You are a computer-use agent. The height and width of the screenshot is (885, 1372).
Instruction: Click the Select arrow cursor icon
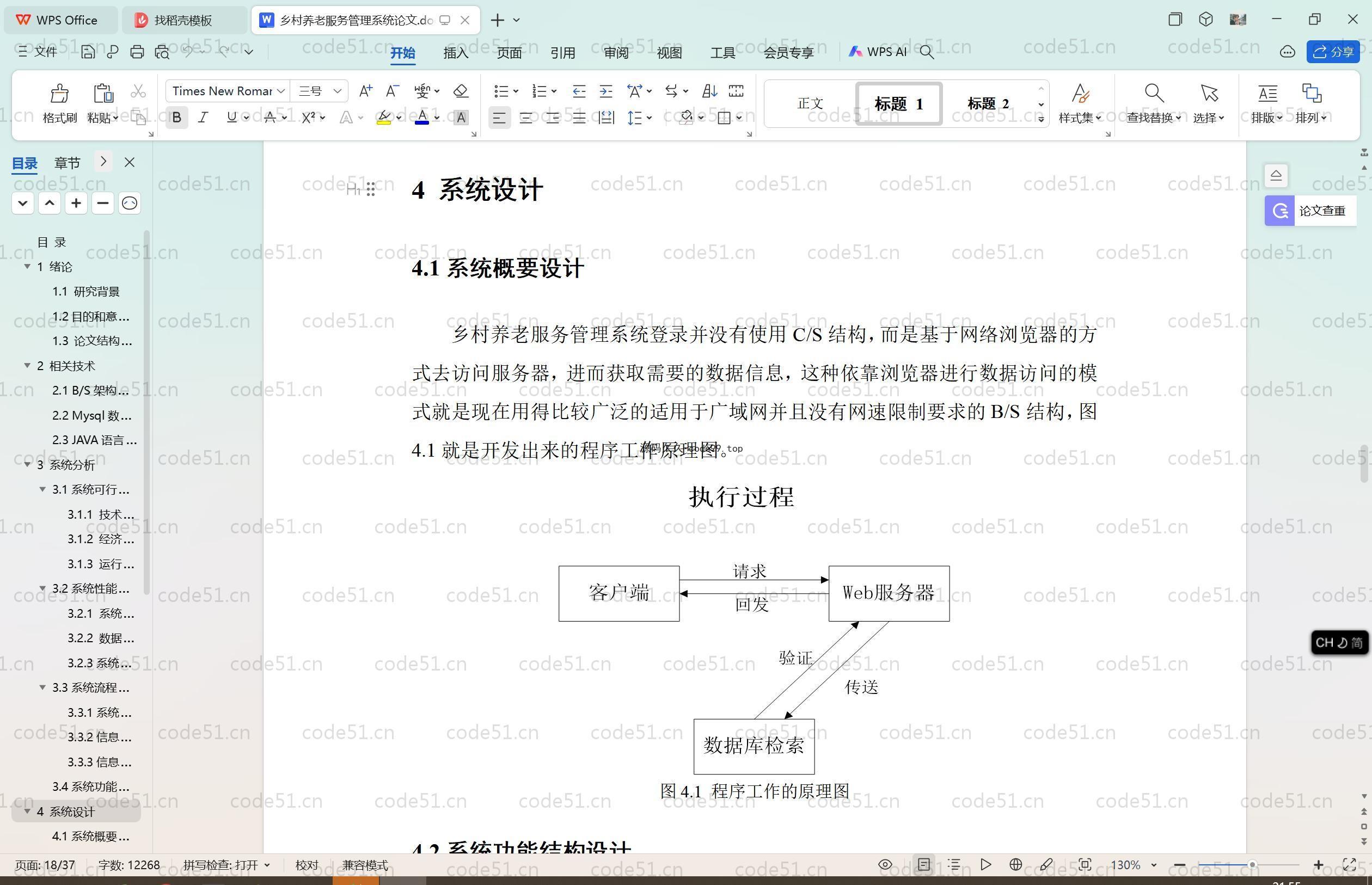click(x=1209, y=93)
